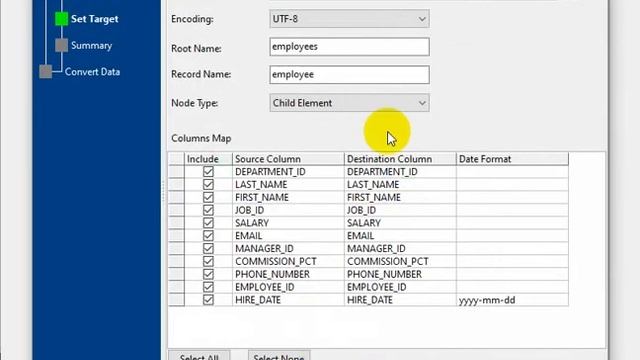Select source cell DEPARTMENT_ID
Image resolution: width=640 pixels, height=360 pixels.
click(x=288, y=172)
